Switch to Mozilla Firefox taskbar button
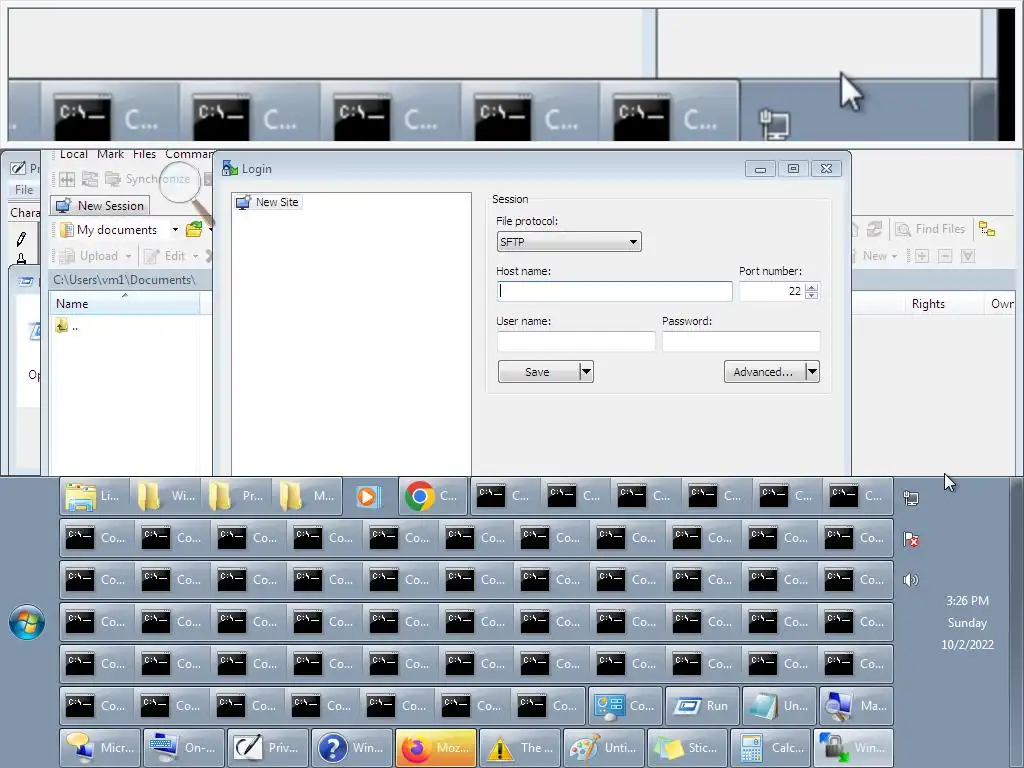Viewport: 1024px width, 768px height. [x=436, y=748]
